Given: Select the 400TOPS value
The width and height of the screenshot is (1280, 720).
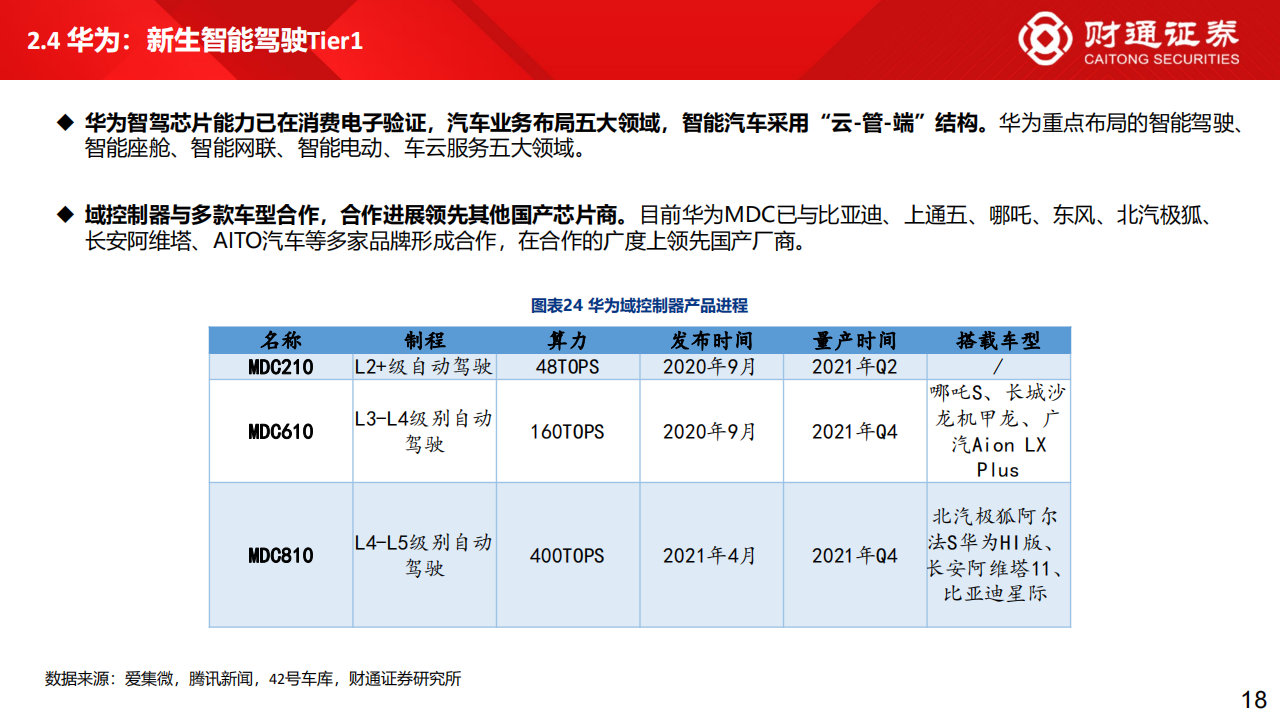Looking at the screenshot, I should 567,555.
